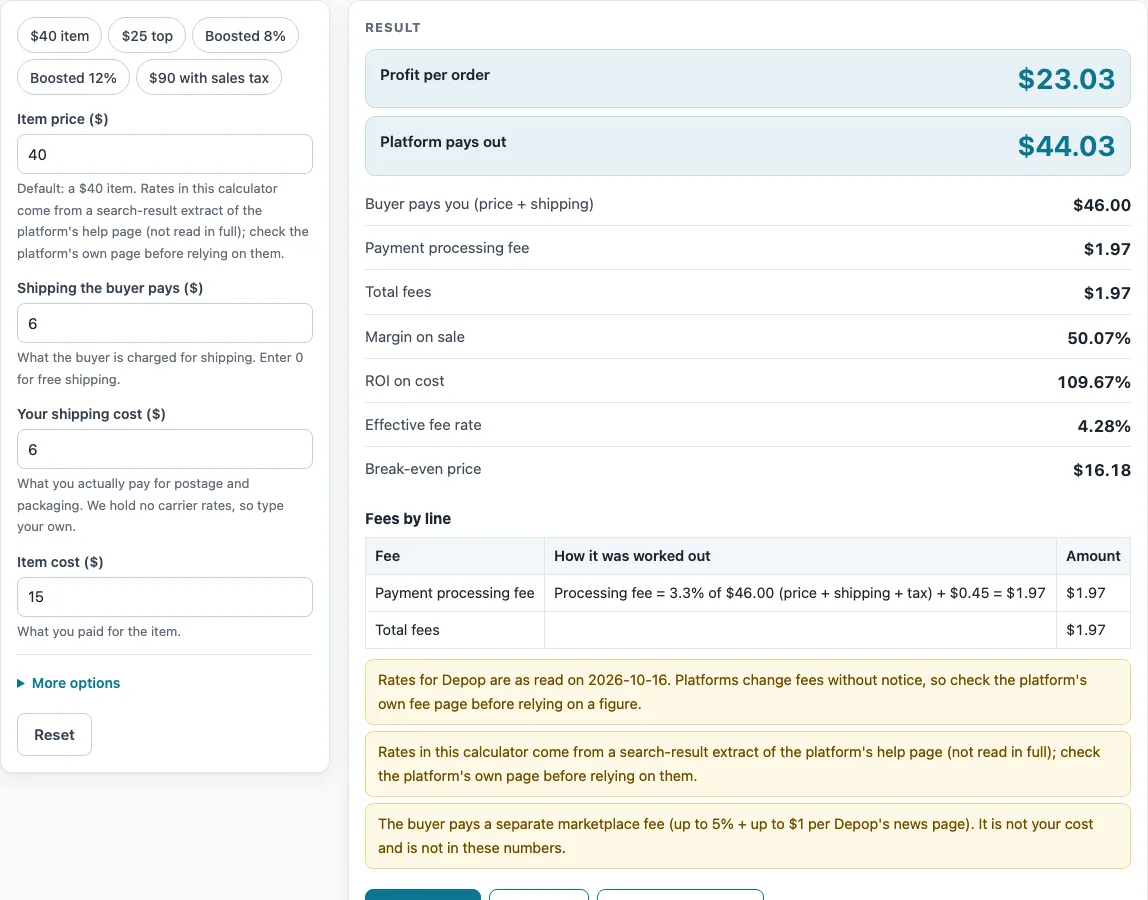Click the Item cost ($) label
This screenshot has height=900, width=1148.
click(x=60, y=562)
